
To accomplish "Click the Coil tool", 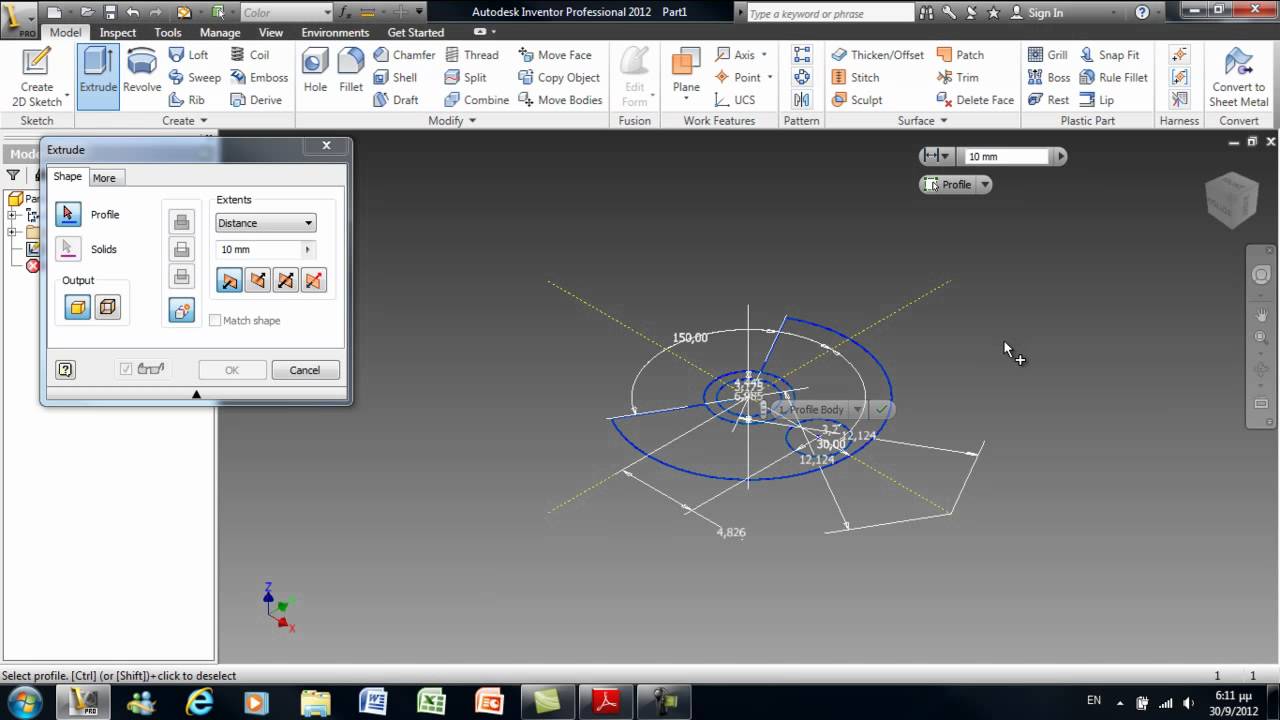I will pos(249,55).
